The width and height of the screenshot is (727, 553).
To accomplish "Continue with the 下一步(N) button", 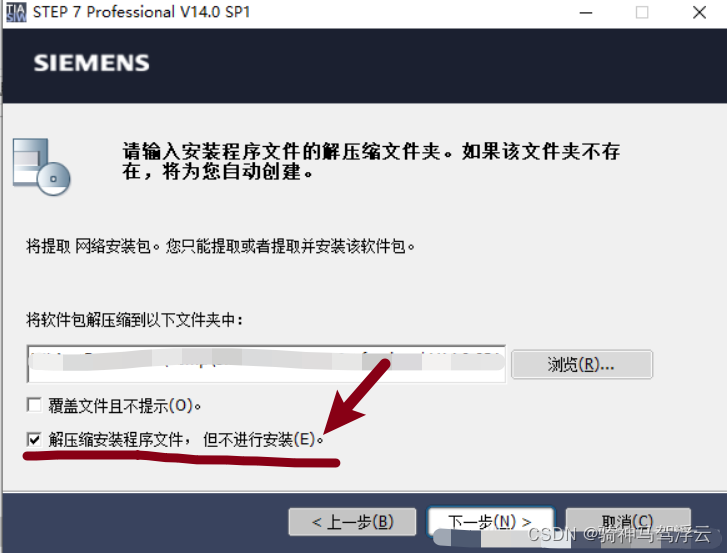I will pos(490,522).
